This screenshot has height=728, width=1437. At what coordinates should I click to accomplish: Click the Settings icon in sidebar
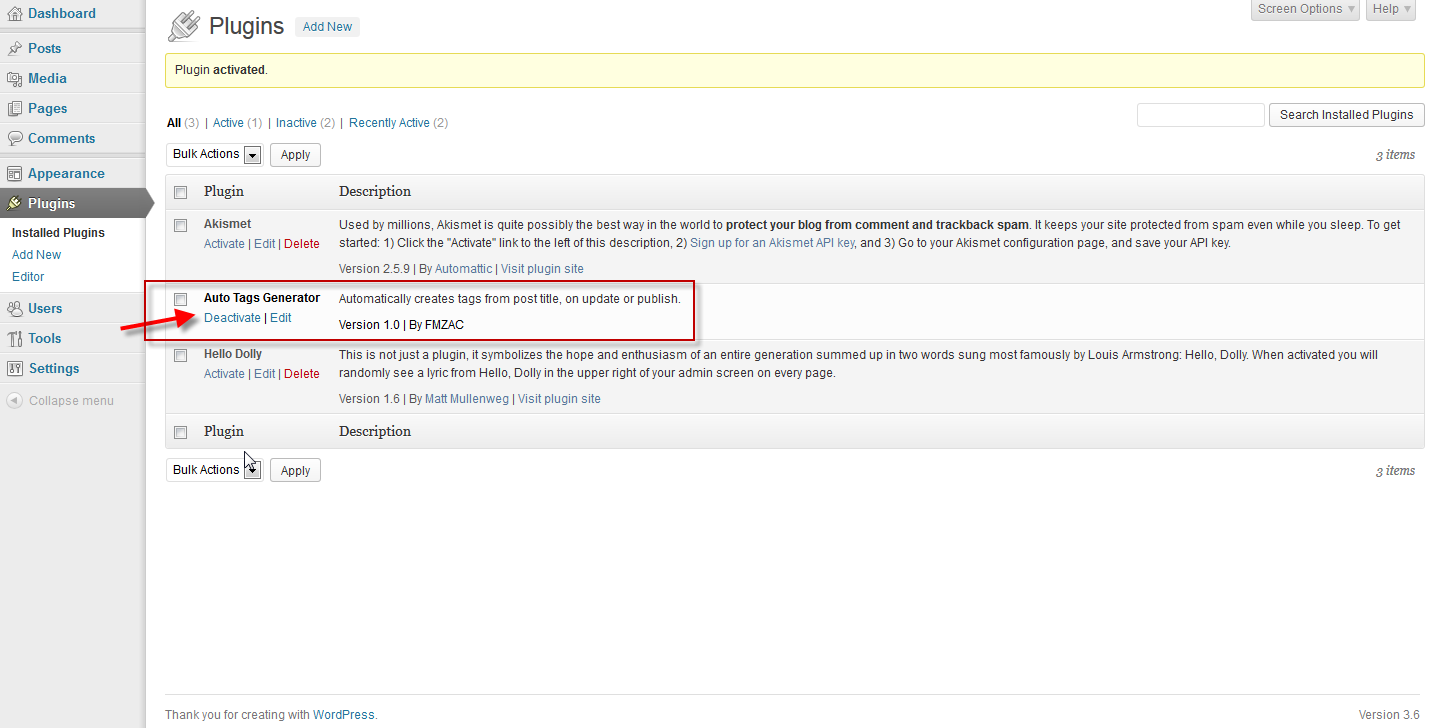click(14, 368)
